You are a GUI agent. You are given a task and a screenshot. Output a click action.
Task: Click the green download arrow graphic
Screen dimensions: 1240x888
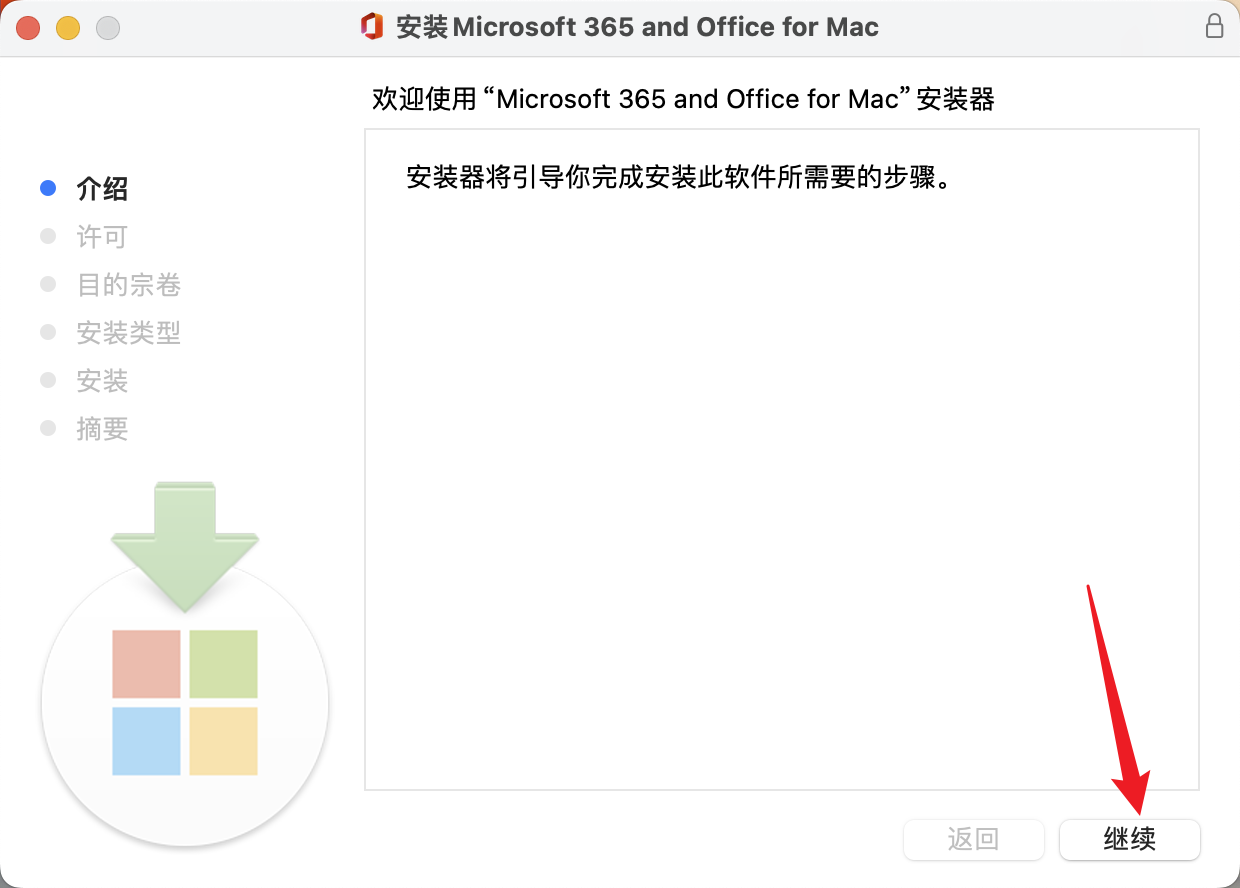pos(185,546)
